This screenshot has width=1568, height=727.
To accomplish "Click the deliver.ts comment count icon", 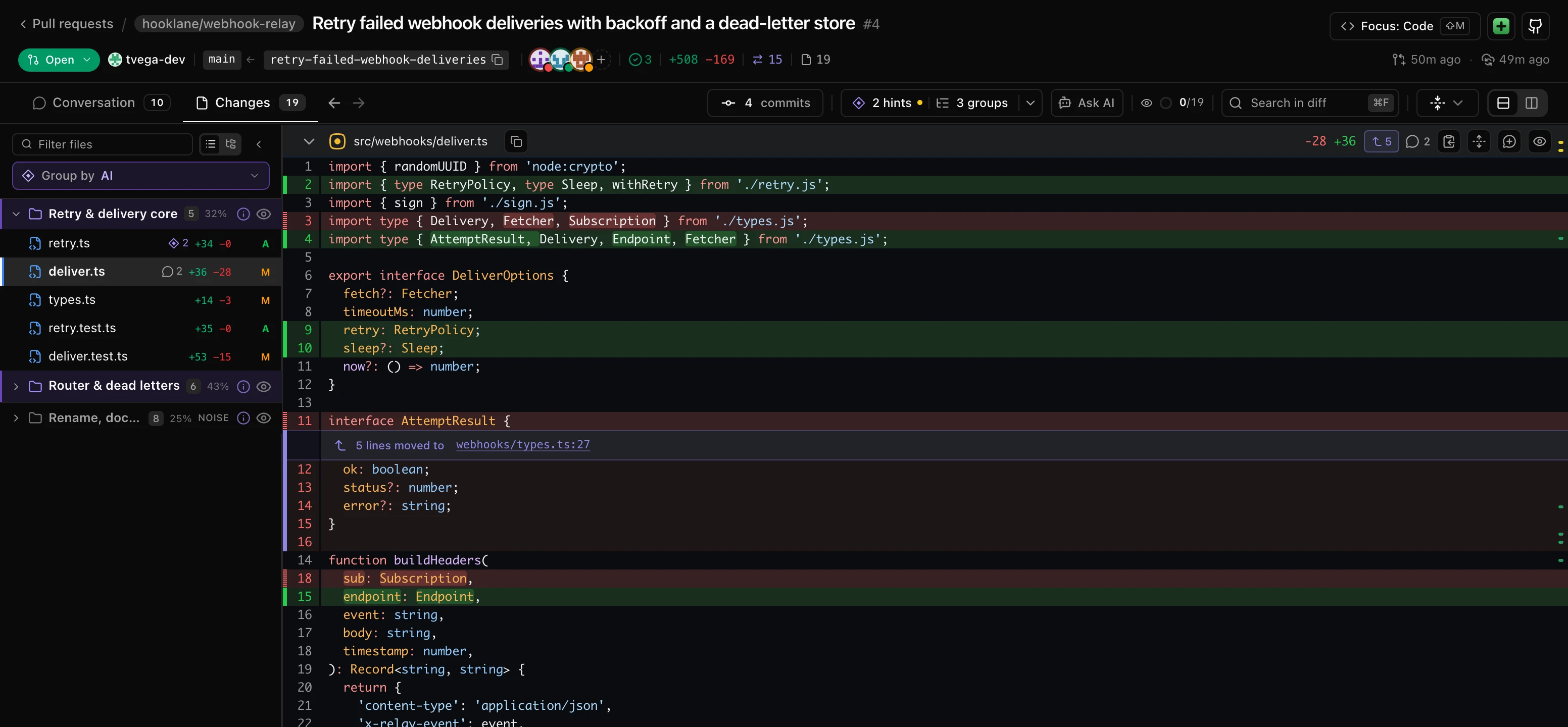I will (167, 271).
